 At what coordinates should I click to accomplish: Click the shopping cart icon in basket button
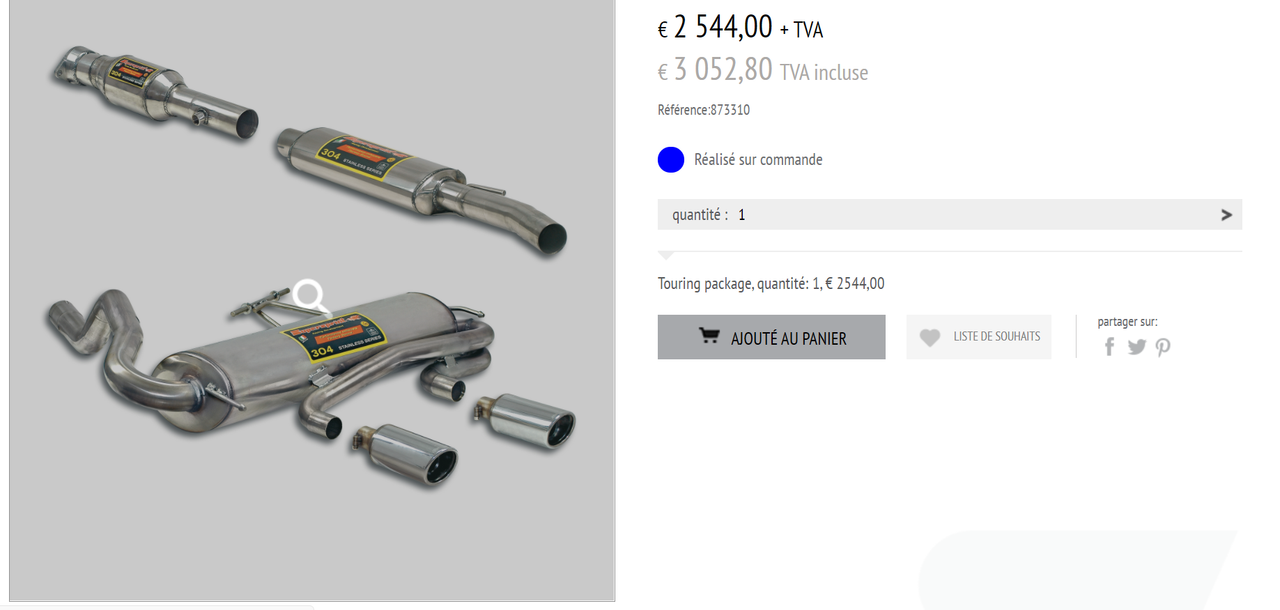tap(709, 337)
